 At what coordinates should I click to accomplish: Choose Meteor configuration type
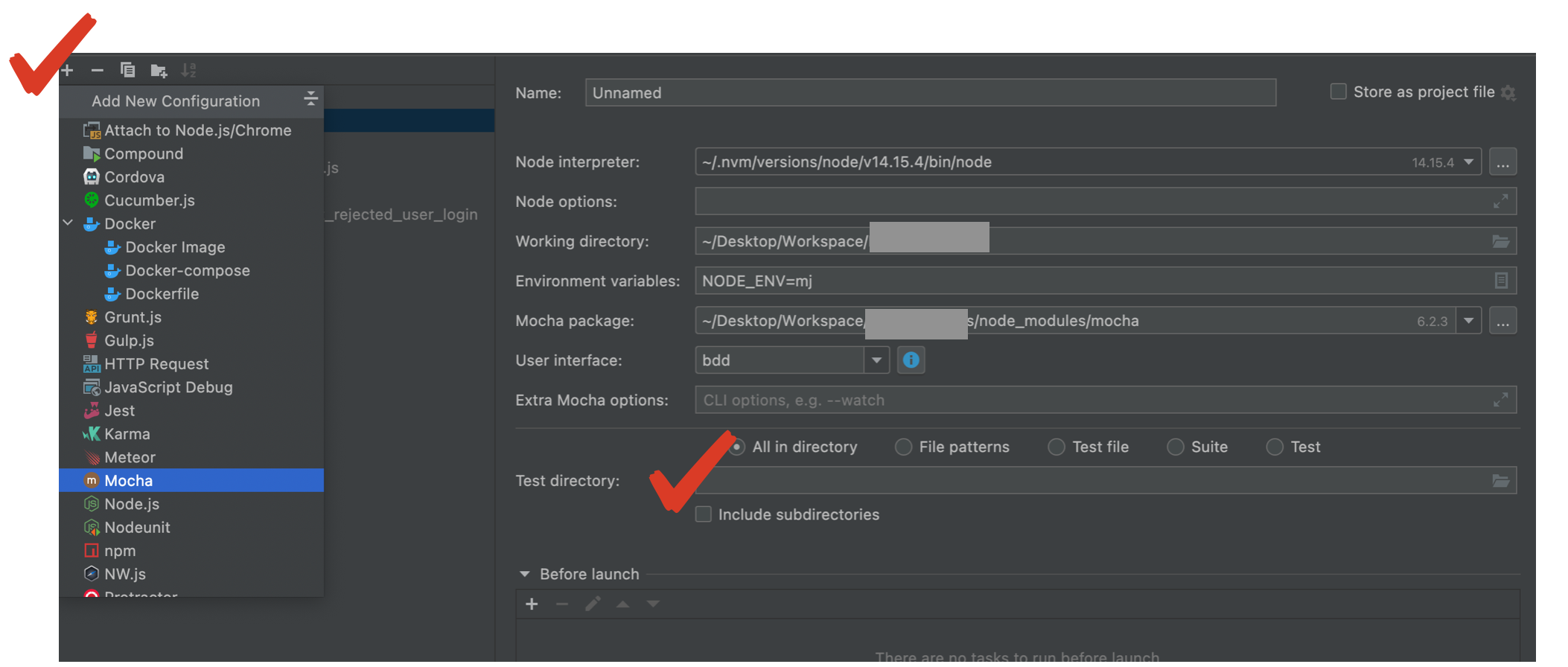(191, 457)
